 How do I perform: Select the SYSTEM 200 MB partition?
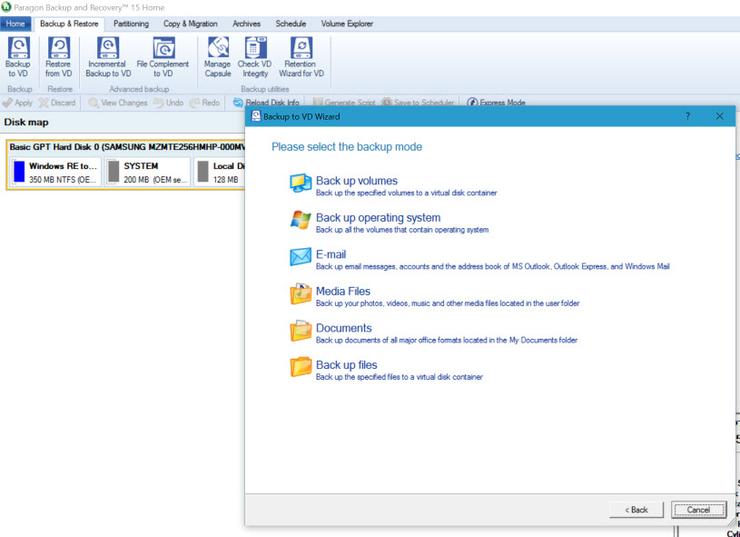[148, 172]
